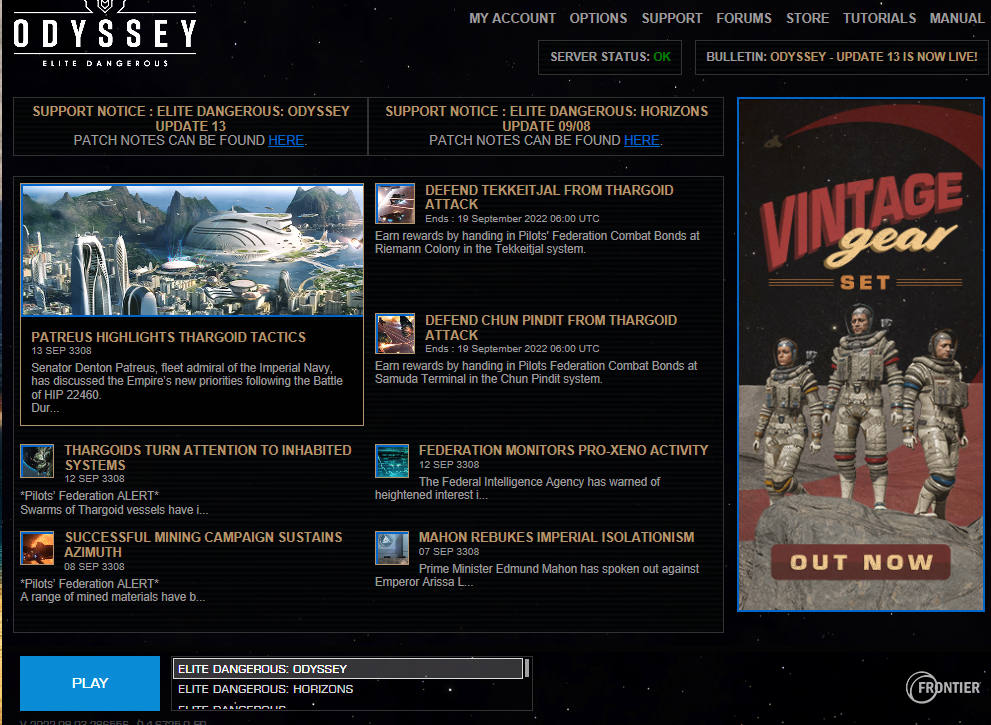This screenshot has height=725, width=991.
Task: Open the Update 13 is now live bulletin
Action: 842,57
